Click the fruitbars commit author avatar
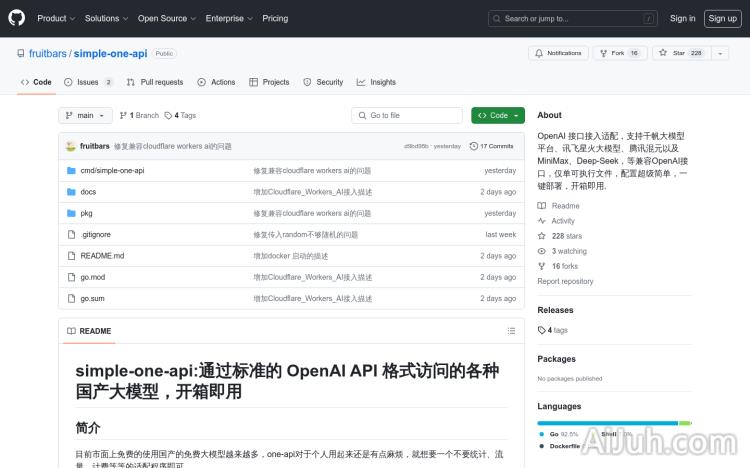This screenshot has height=468, width=750. (71, 146)
